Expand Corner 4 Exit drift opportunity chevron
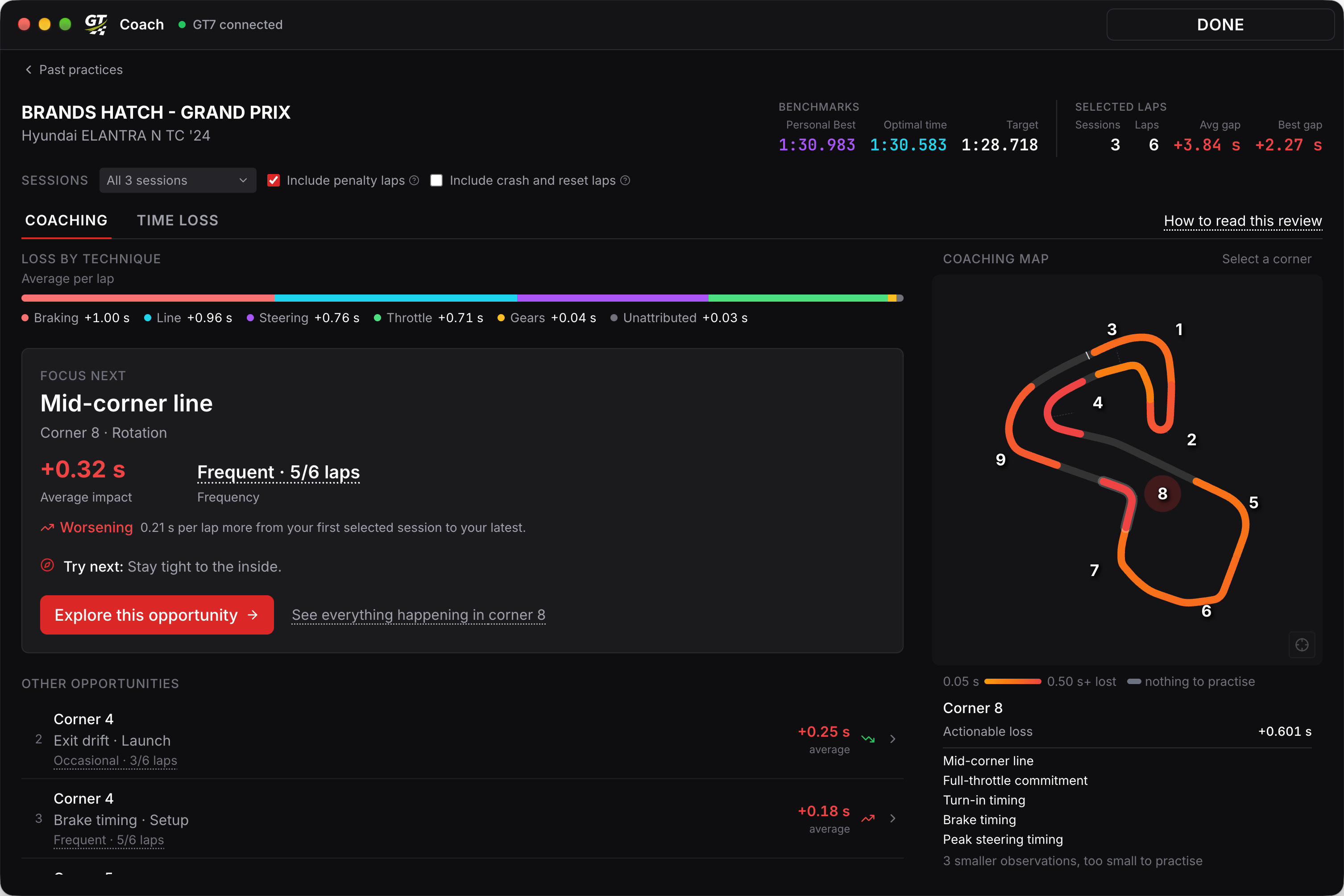Image resolution: width=1344 pixels, height=896 pixels. (892, 739)
